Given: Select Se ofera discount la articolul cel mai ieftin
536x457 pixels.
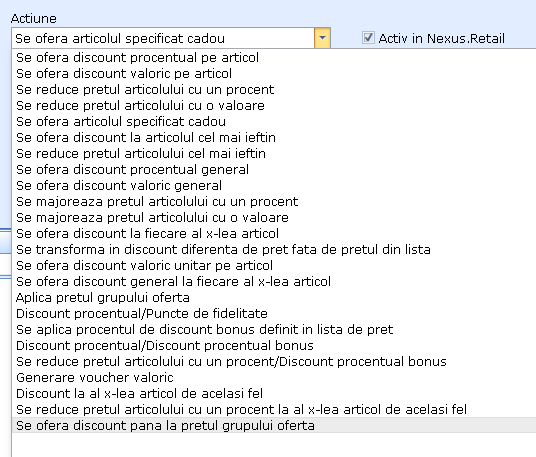Looking at the screenshot, I should (x=274, y=138).
